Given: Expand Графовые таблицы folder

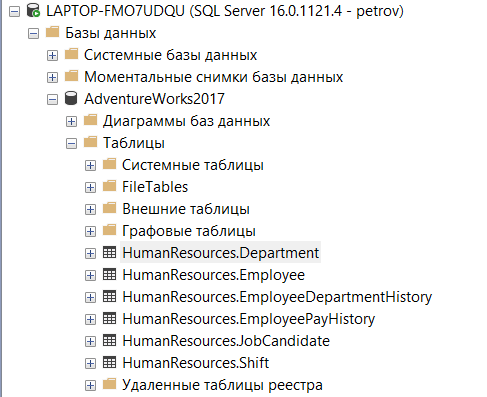Looking at the screenshot, I should point(90,232).
